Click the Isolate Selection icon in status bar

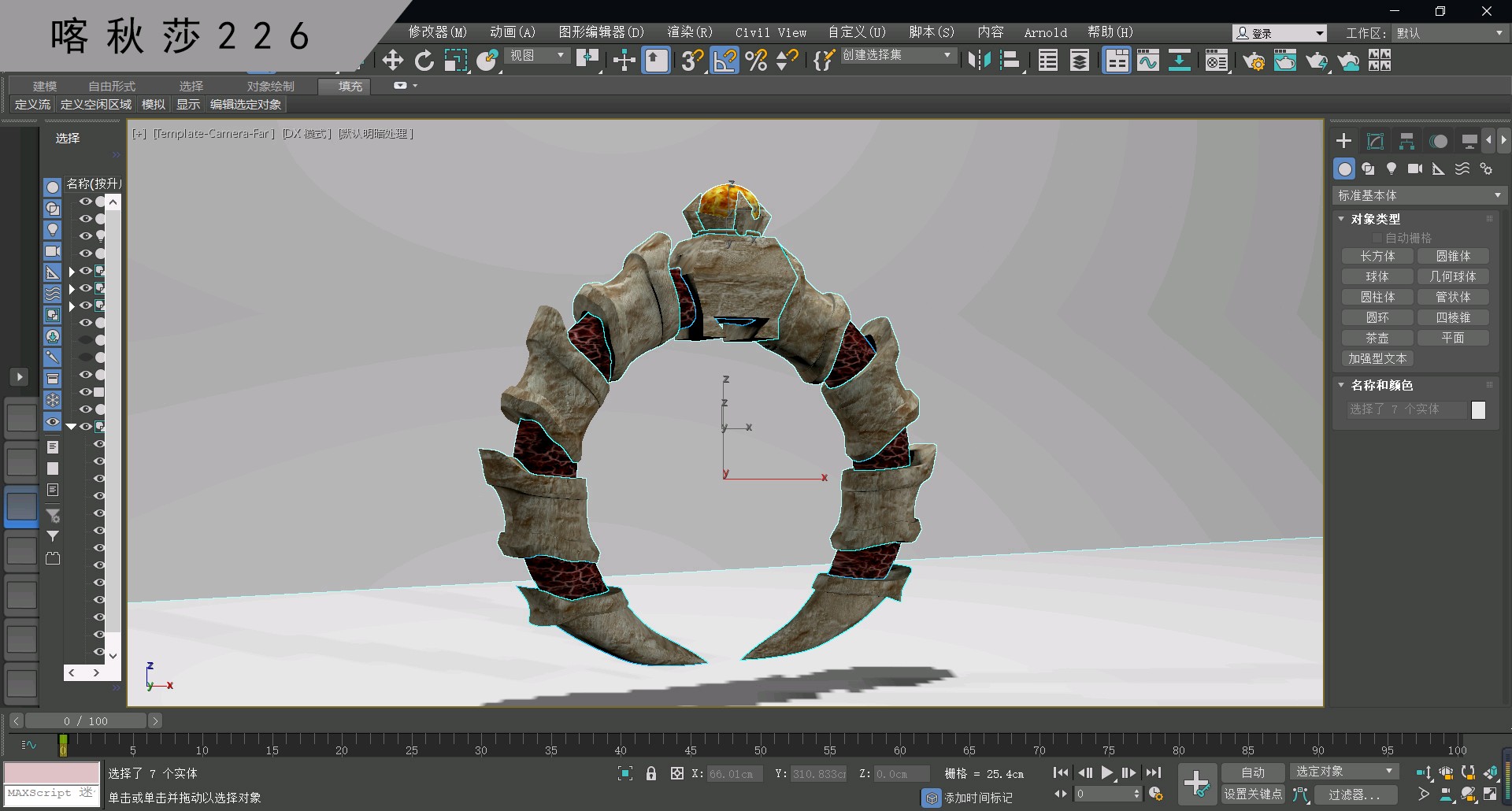point(625,773)
